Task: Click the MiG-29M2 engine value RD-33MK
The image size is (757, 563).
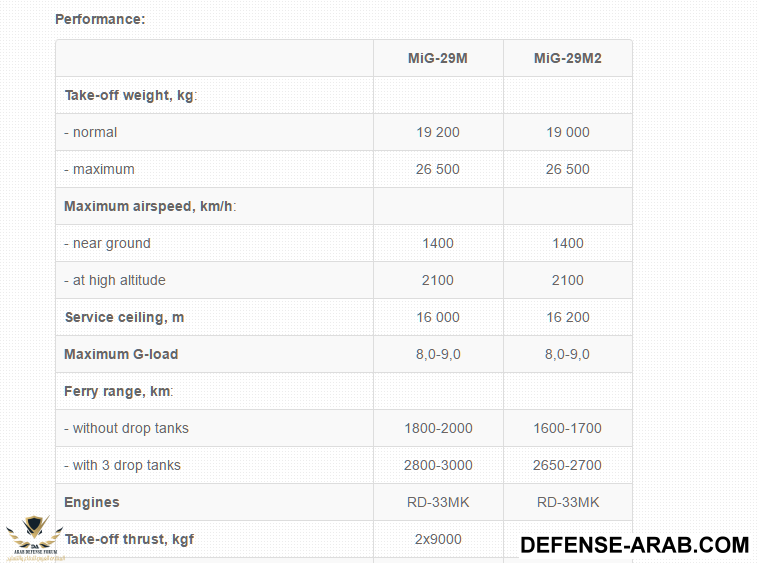Action: click(x=568, y=502)
